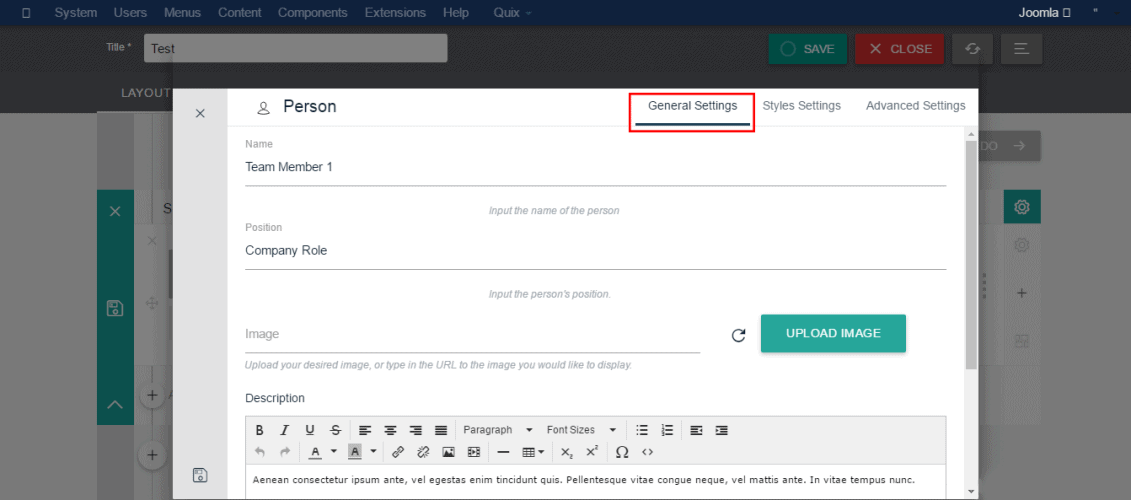Click the green Save button

[808, 49]
